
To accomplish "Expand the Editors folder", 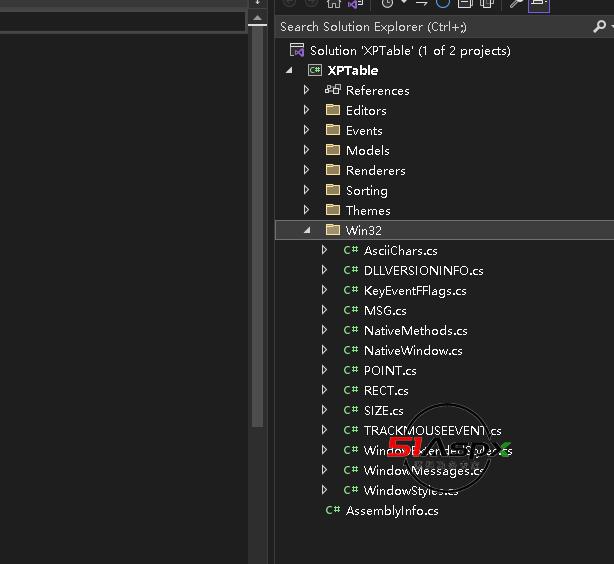I will (x=307, y=110).
